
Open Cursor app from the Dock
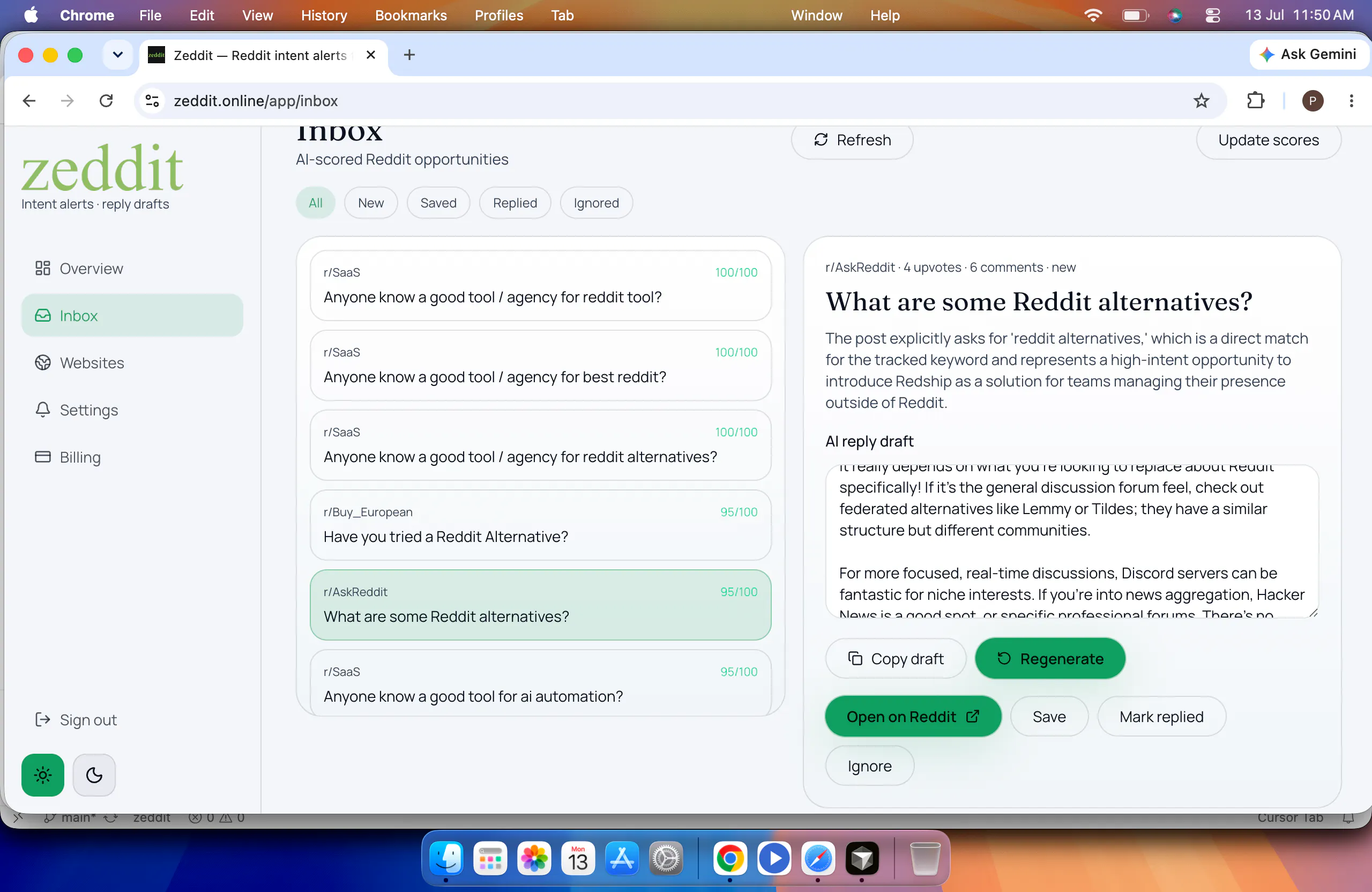point(862,859)
